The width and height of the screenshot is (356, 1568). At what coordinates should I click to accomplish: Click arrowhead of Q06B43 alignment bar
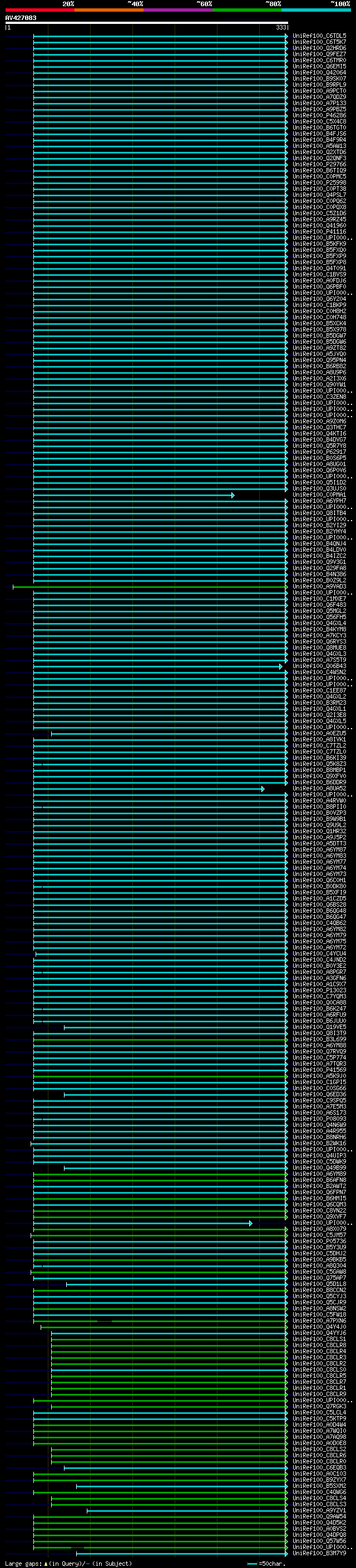pos(280,666)
